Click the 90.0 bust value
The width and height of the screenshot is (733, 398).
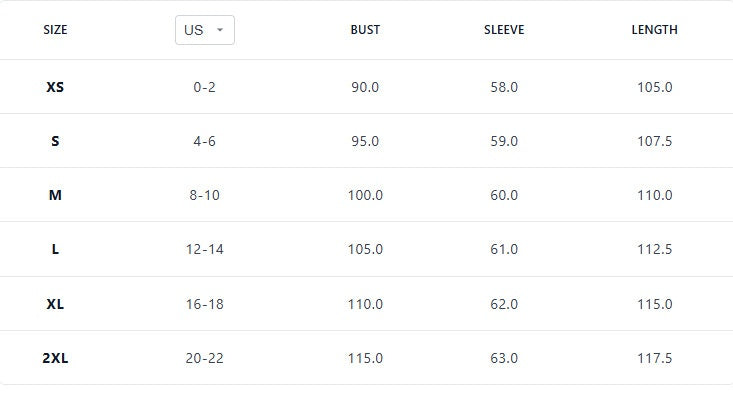[x=365, y=87]
